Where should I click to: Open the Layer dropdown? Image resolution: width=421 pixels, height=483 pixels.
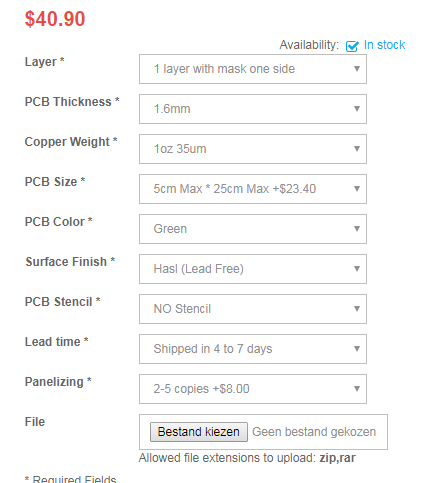tap(253, 69)
